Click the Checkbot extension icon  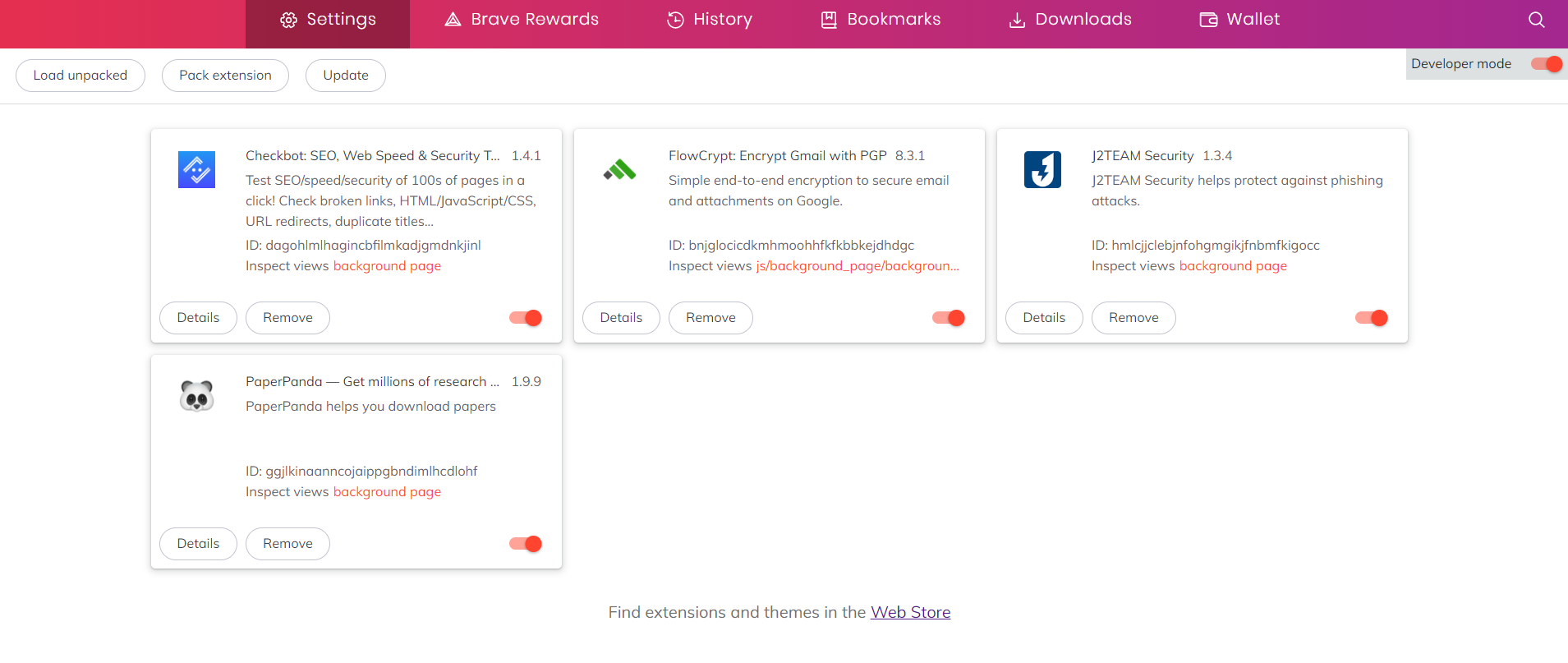click(x=196, y=170)
